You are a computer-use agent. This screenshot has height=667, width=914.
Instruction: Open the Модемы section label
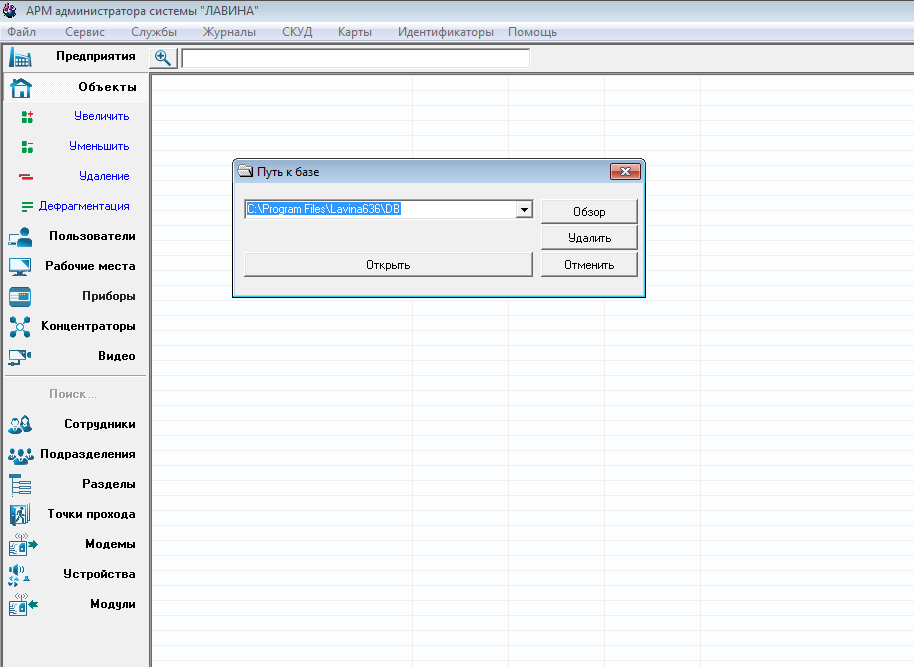(110, 544)
